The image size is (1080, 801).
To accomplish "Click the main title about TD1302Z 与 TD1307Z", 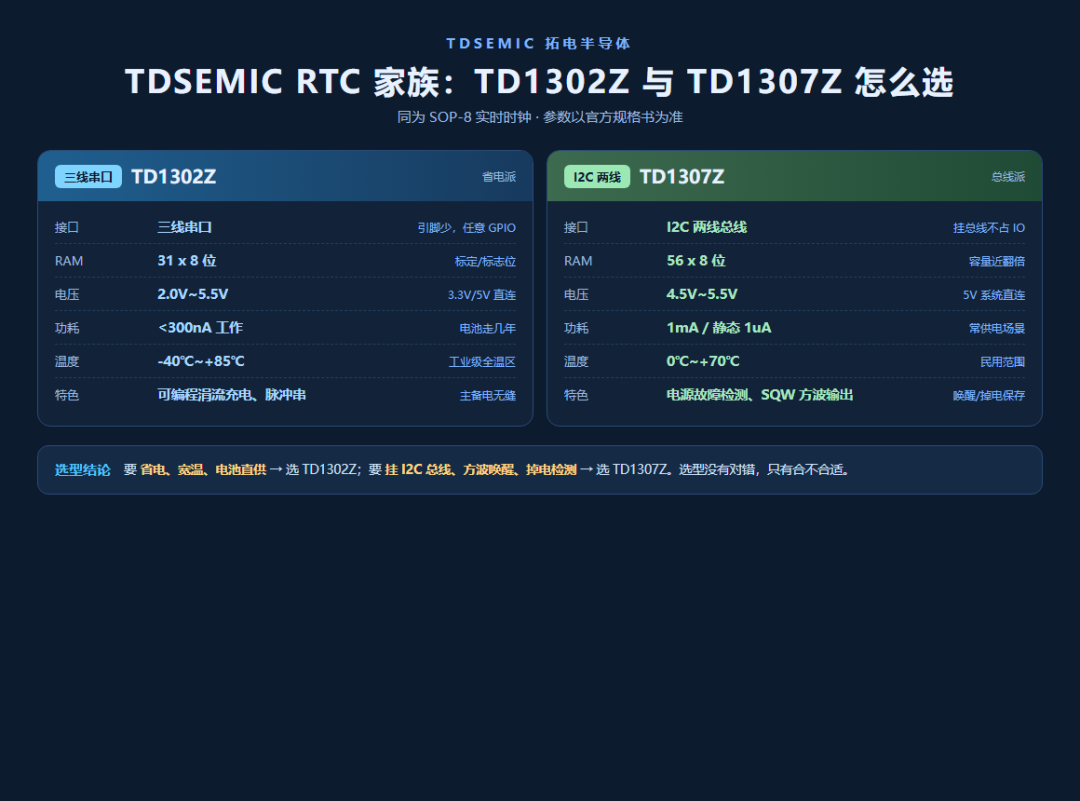I will coord(539,82).
